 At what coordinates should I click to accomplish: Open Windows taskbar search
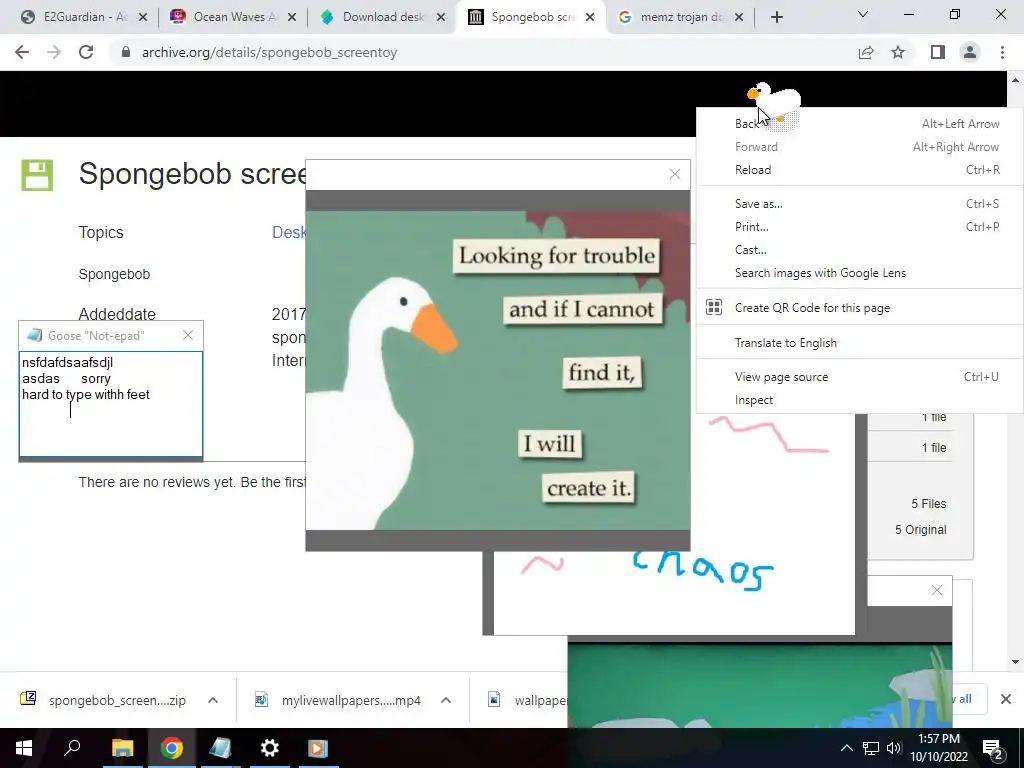72,748
